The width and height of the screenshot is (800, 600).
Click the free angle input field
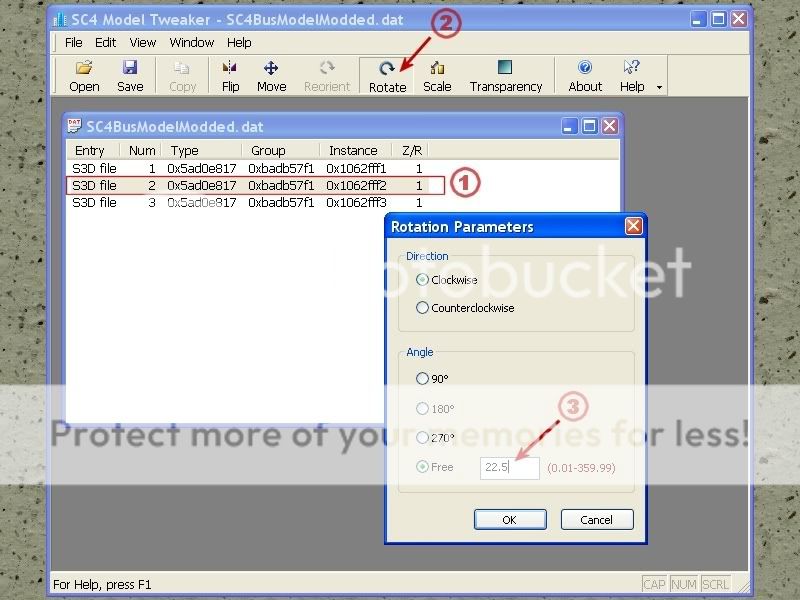click(509, 467)
